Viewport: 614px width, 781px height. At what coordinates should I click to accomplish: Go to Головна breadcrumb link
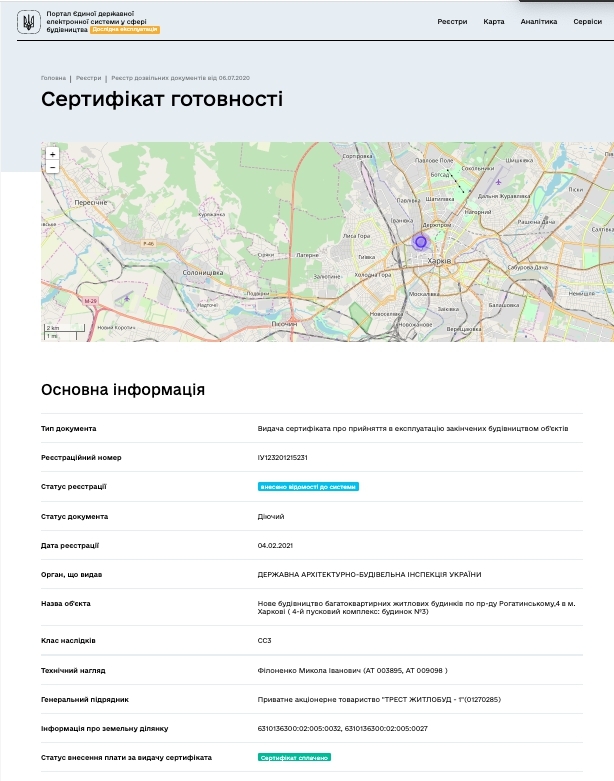tap(53, 78)
